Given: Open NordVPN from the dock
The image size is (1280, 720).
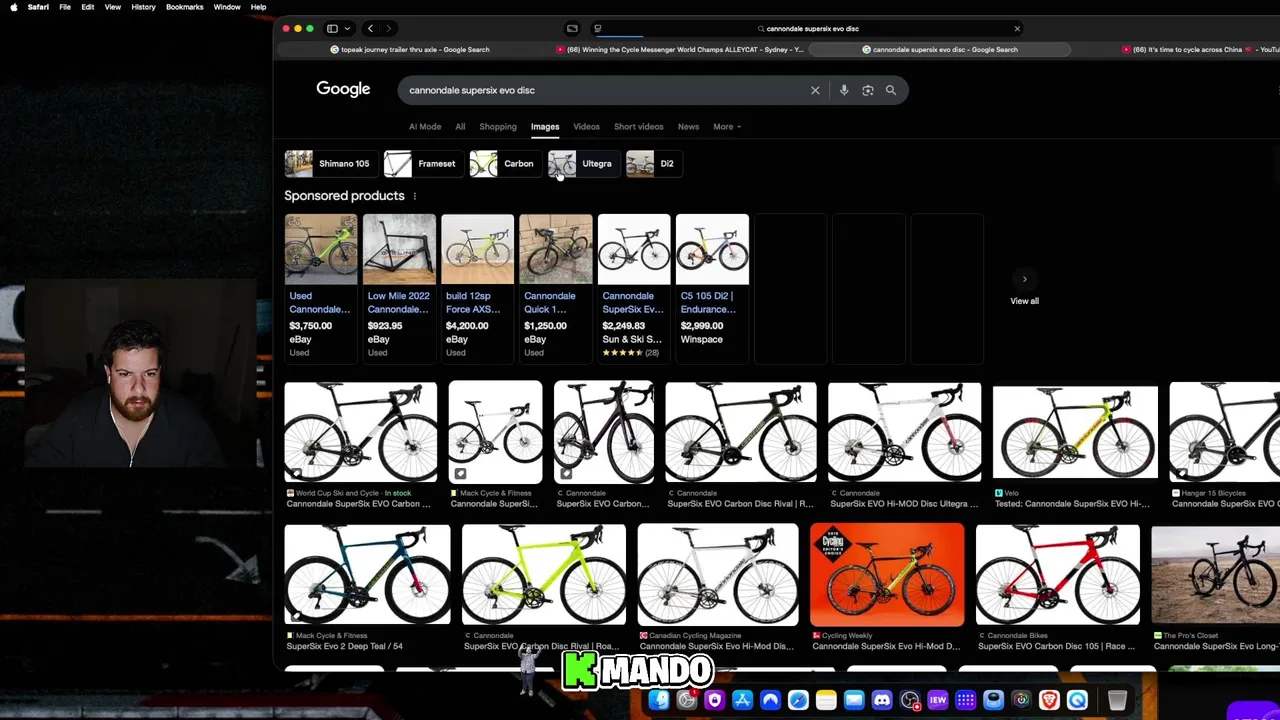Looking at the screenshot, I should coord(770,700).
